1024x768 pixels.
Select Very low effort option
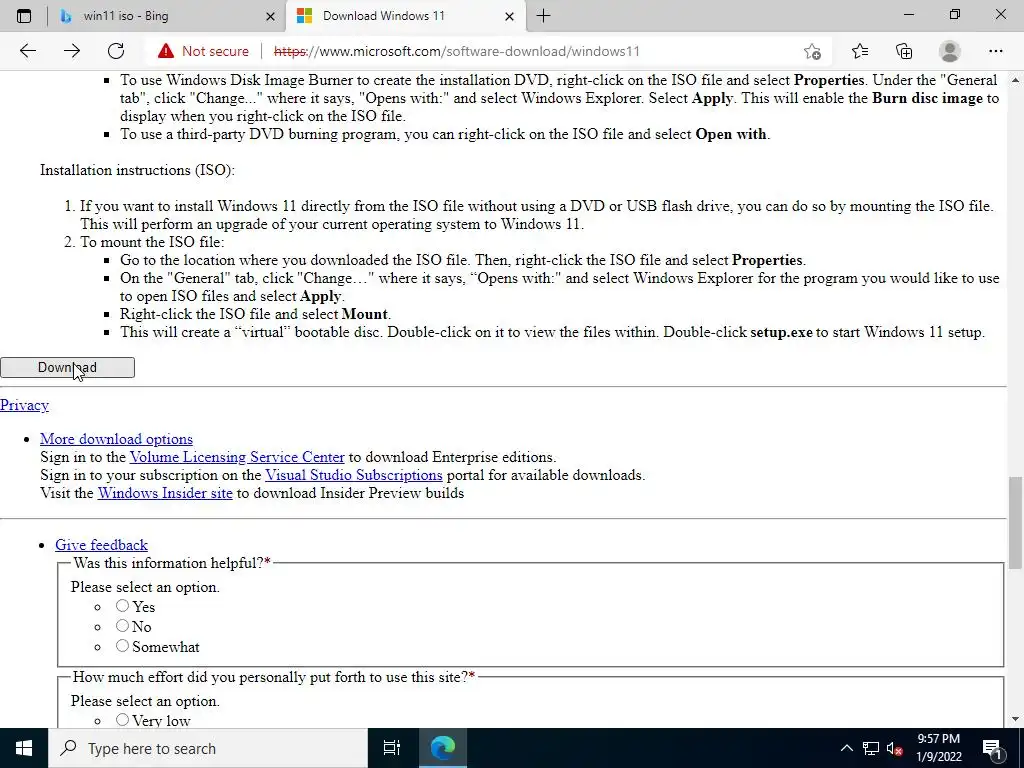(x=122, y=720)
